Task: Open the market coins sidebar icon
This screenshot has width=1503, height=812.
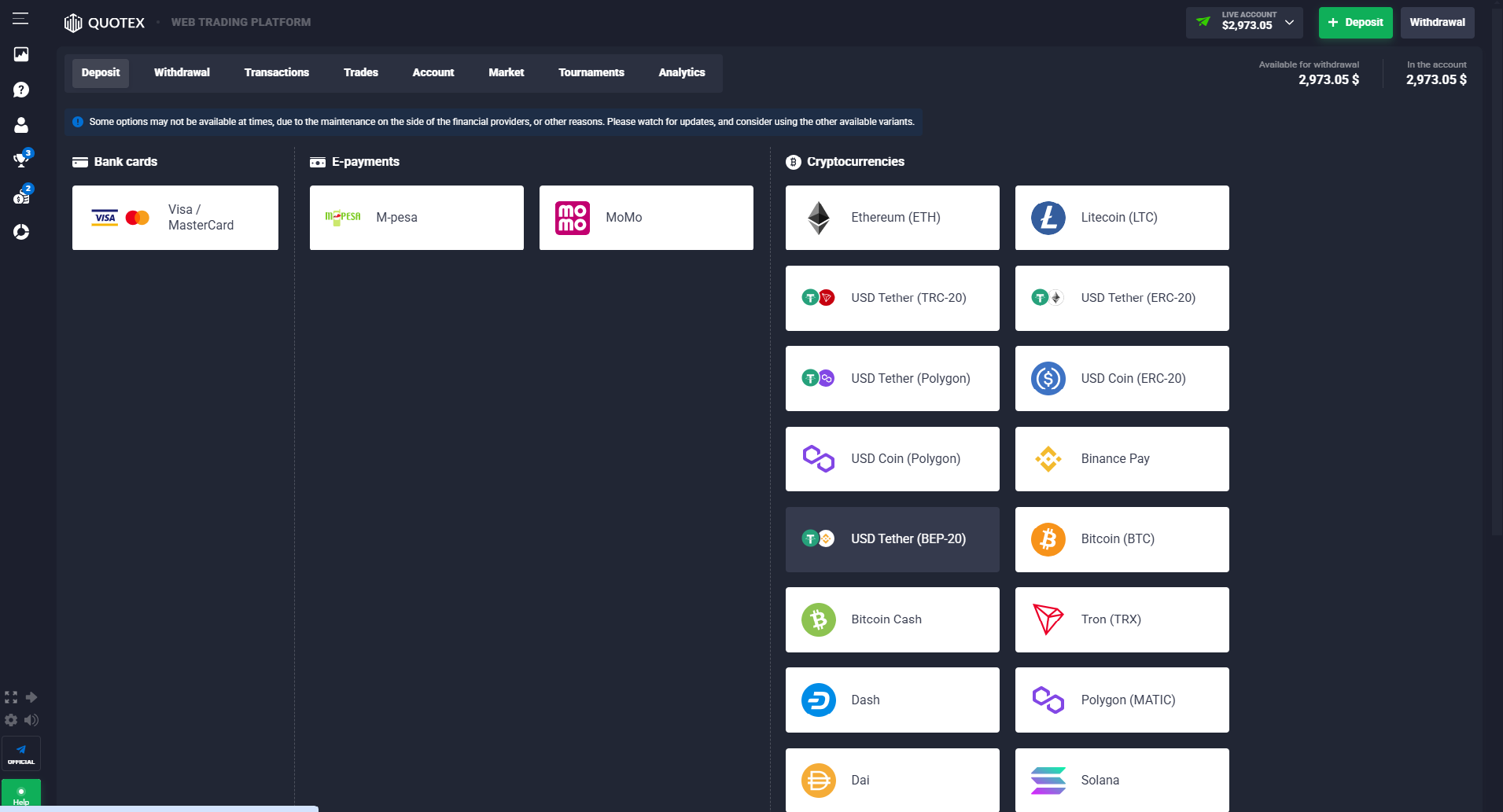Action: coord(21,197)
